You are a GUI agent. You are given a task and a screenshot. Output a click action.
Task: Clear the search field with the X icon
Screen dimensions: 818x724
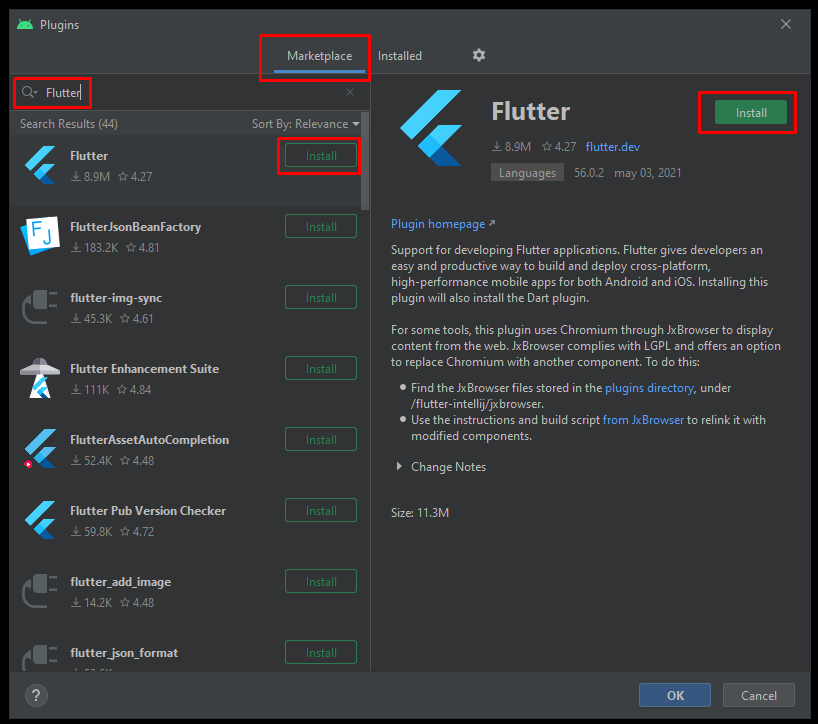(x=350, y=92)
